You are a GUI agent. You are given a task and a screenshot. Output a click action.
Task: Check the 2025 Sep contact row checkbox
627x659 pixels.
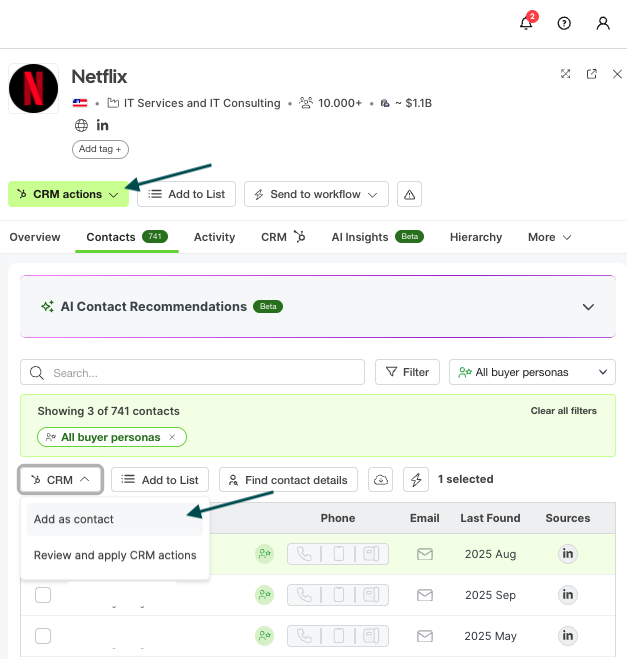pyautogui.click(x=43, y=595)
